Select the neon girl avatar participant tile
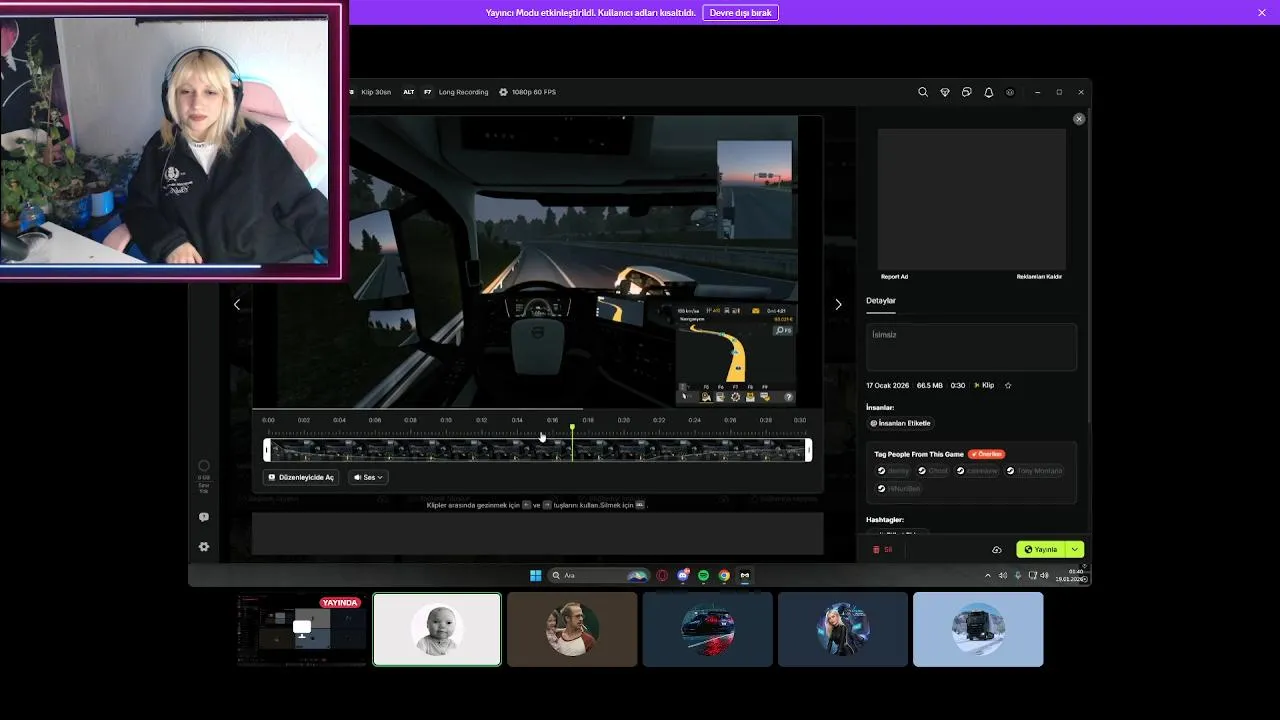This screenshot has height=720, width=1280. tap(843, 629)
